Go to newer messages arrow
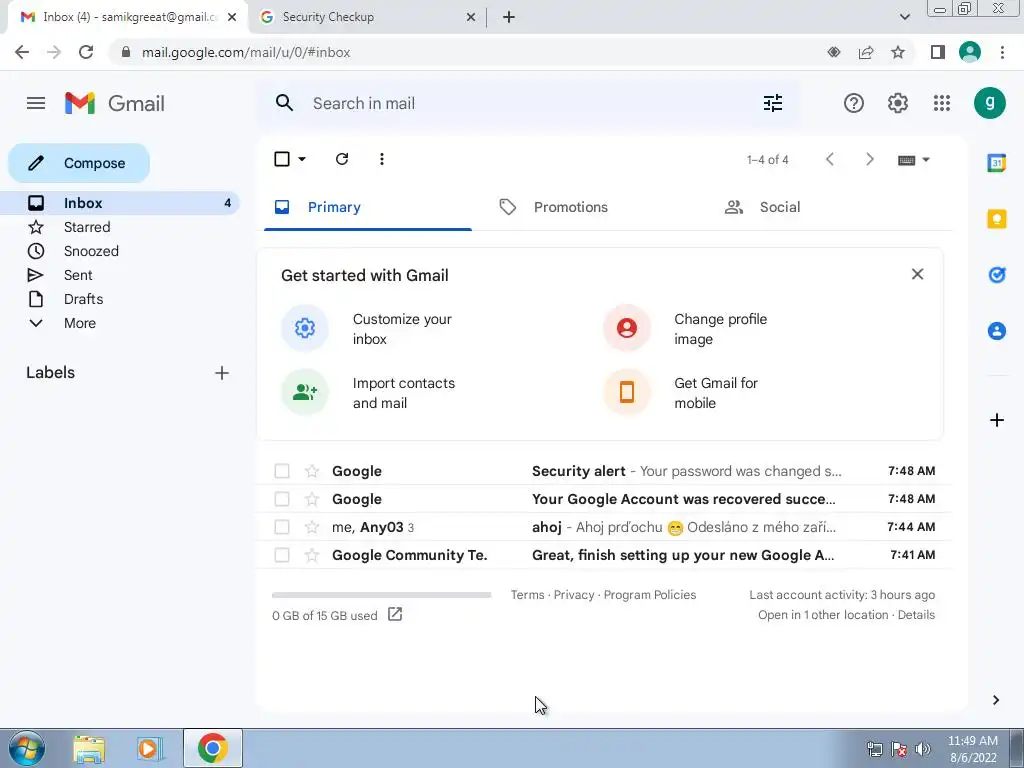This screenshot has width=1024, height=768. (830, 159)
